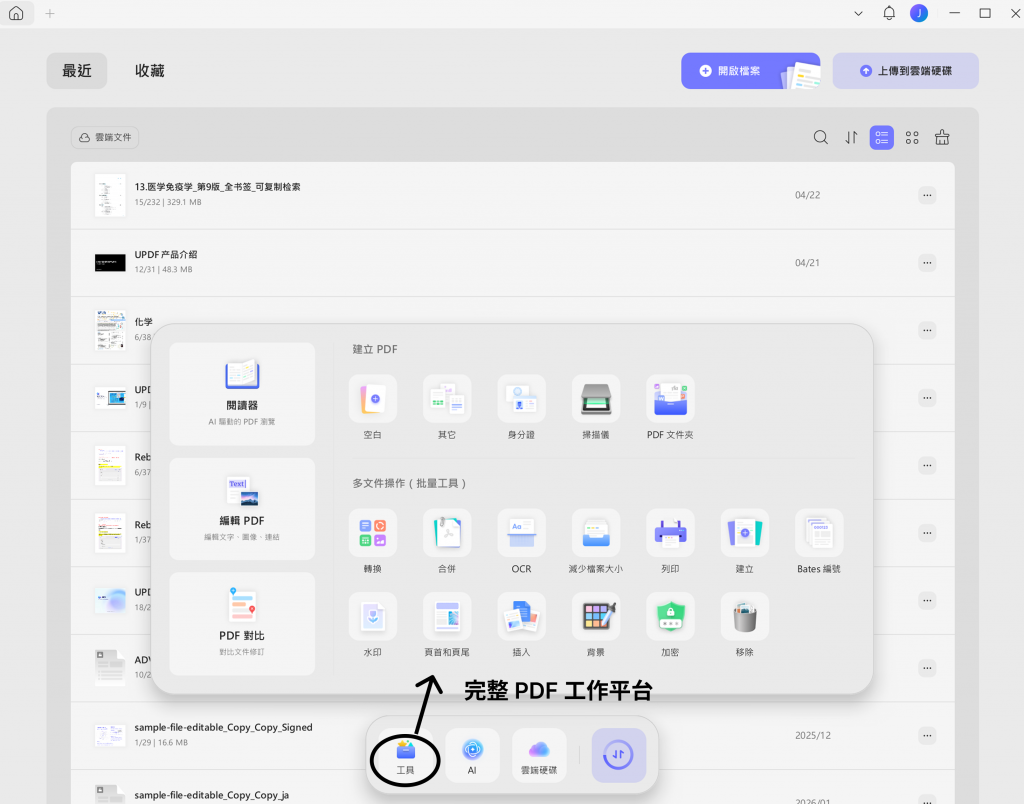Add a new tab with plus
1024x804 pixels.
coord(50,13)
